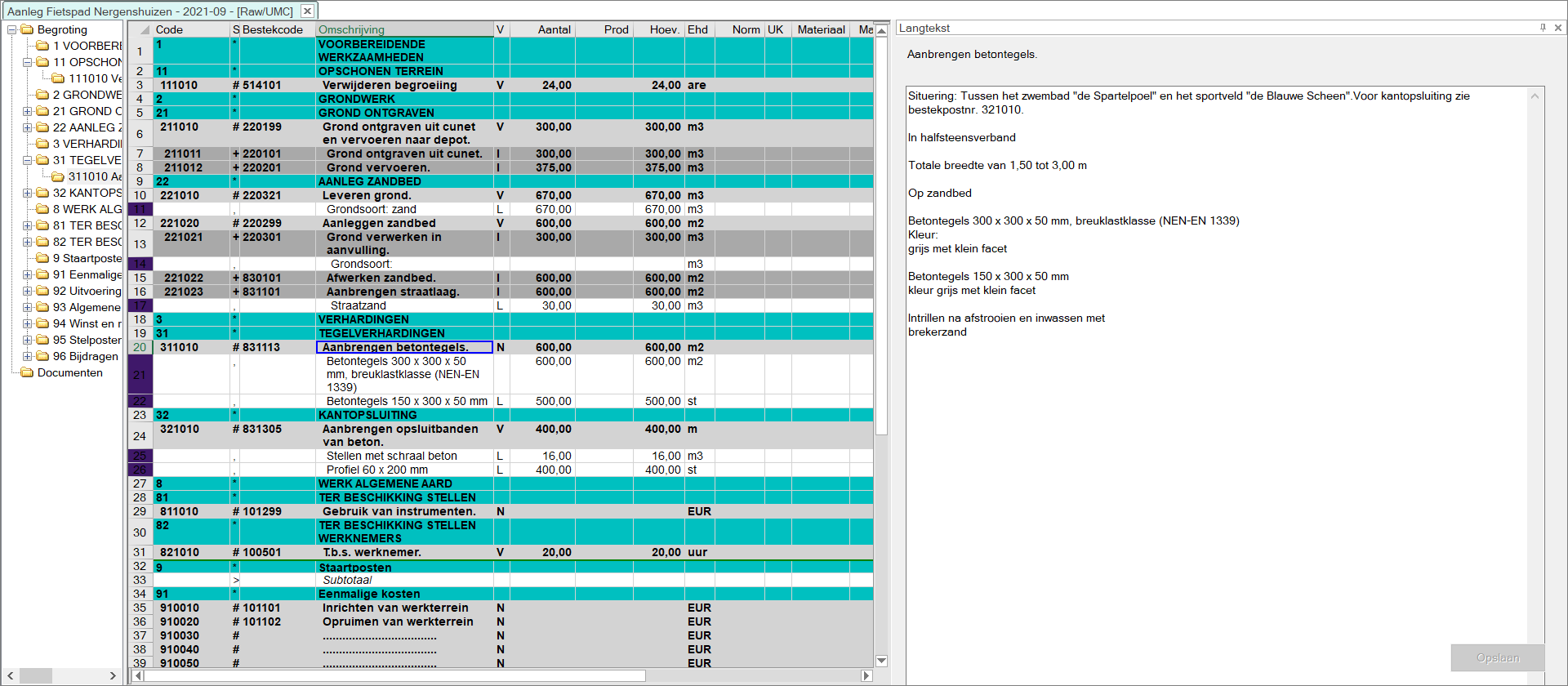Click the folder icon of 8 WERK ALG node
Image resolution: width=1568 pixels, height=686 pixels.
coord(42,209)
